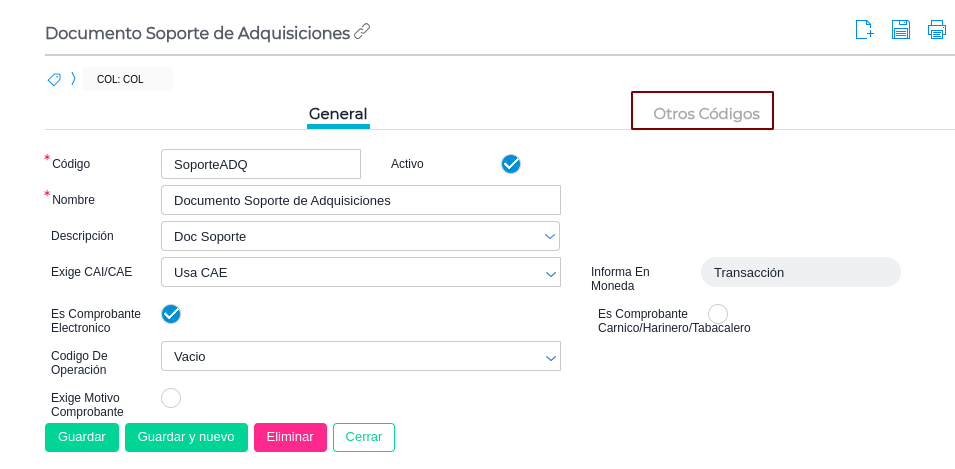The image size is (955, 469).
Task: Select the General tab
Action: [338, 114]
